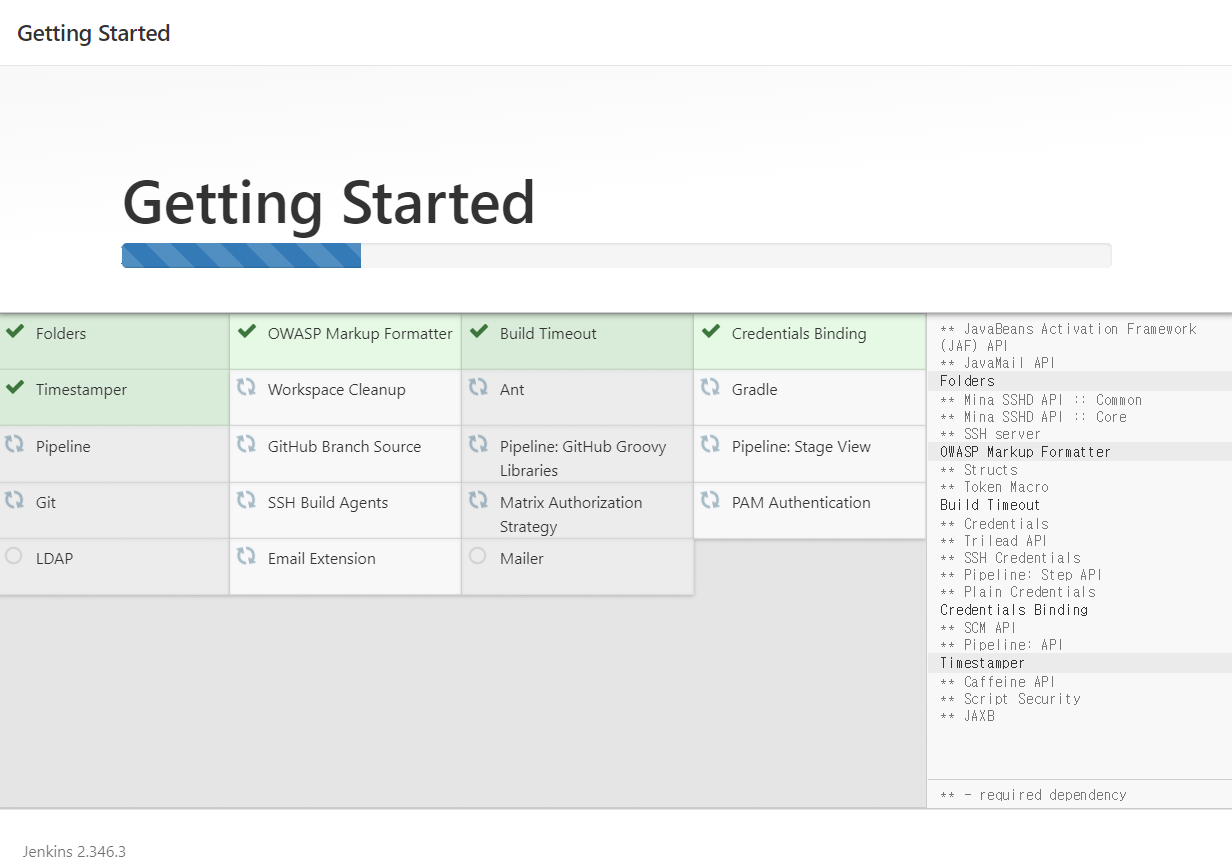Viewport: 1232px width, 867px height.
Task: Click the Script Security log line
Action: point(1010,699)
